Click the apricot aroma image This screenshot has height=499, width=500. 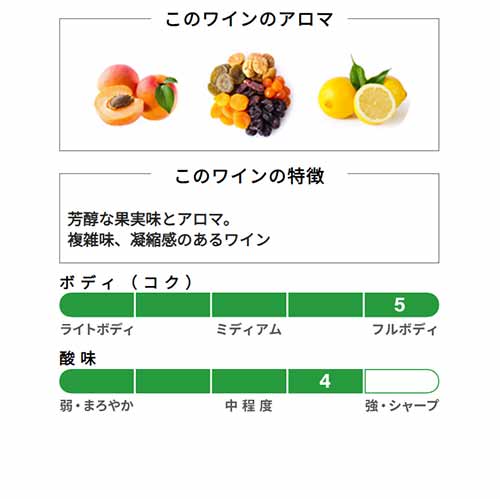click(136, 95)
